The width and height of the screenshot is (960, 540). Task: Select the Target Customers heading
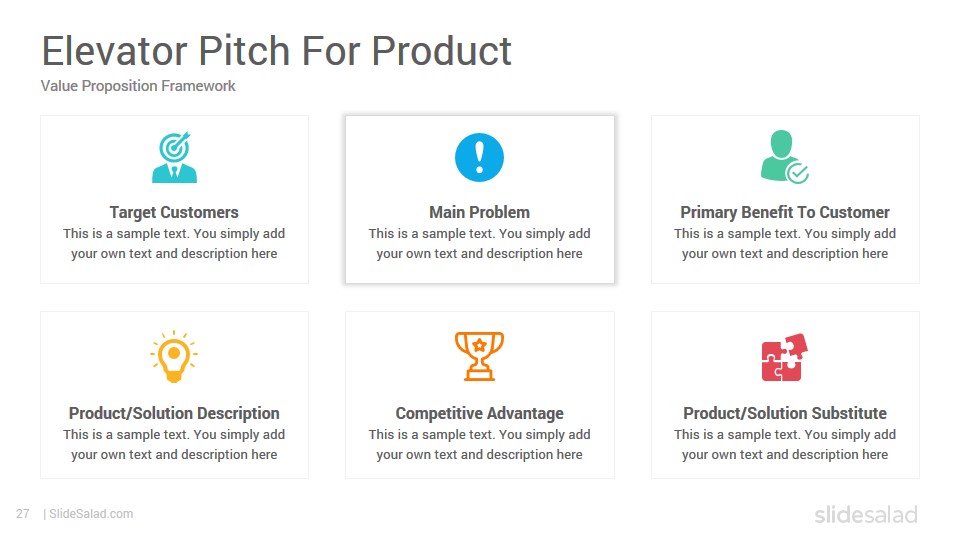coord(174,212)
